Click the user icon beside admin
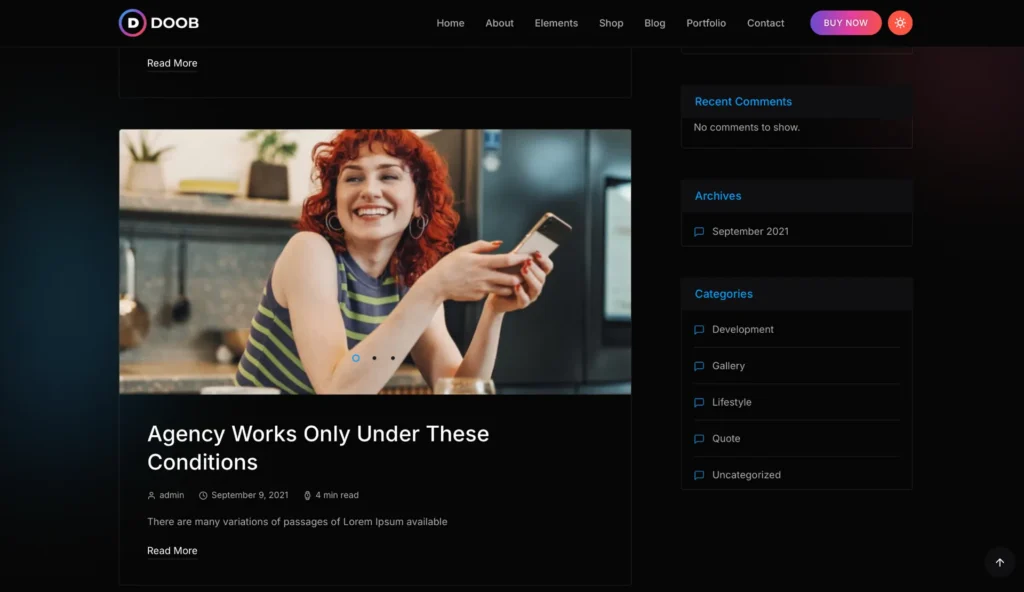Screen dimensions: 1024x592 coord(152,495)
